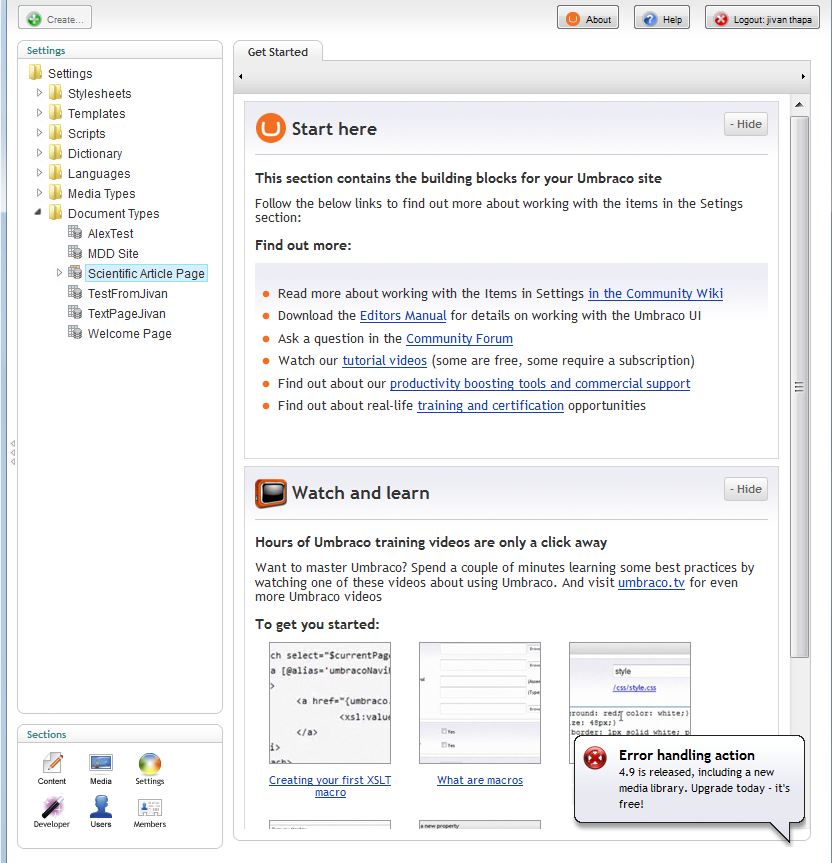Open the Developer section icon
The width and height of the screenshot is (832, 863).
tap(52, 812)
